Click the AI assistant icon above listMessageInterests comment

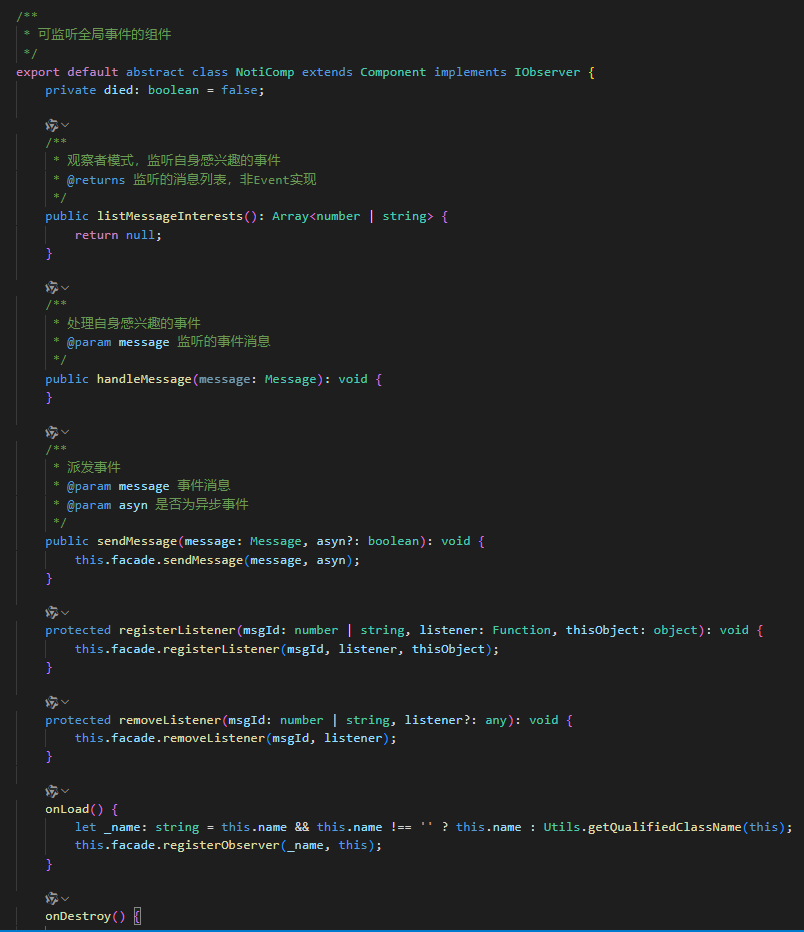(52, 125)
